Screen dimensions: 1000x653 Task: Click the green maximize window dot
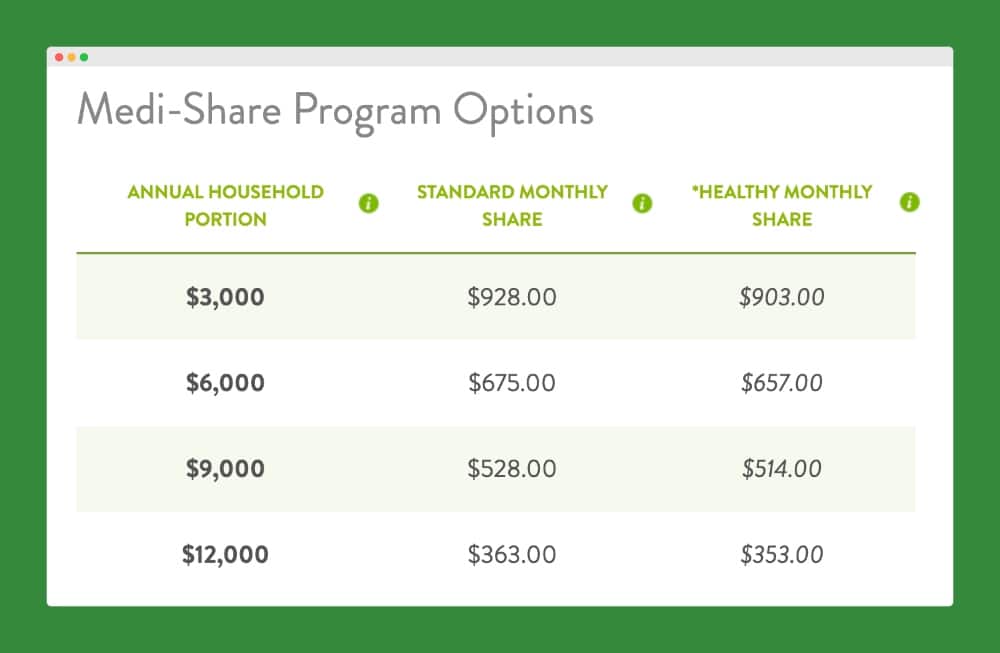[84, 57]
